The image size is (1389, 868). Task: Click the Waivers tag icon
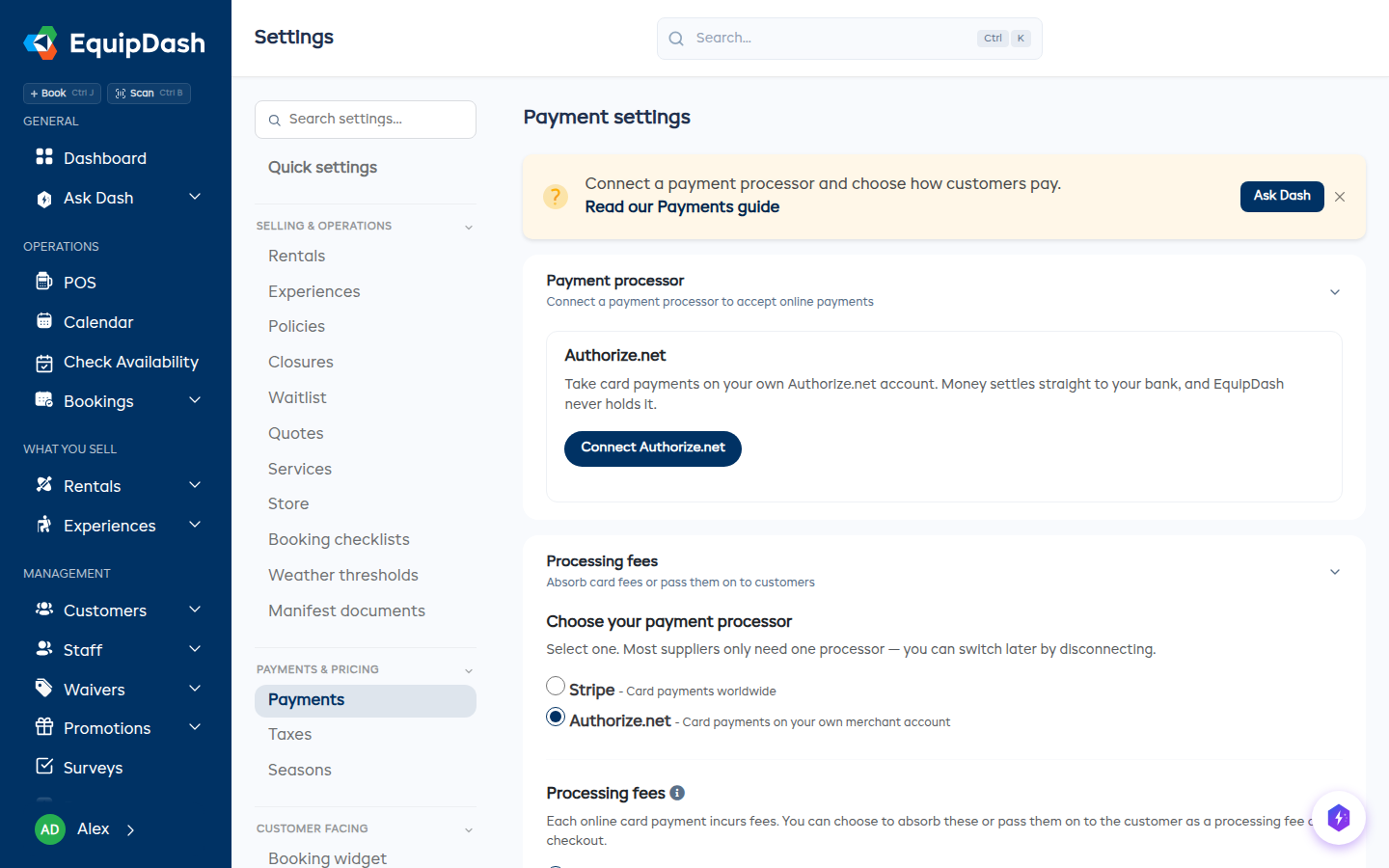[x=44, y=689]
